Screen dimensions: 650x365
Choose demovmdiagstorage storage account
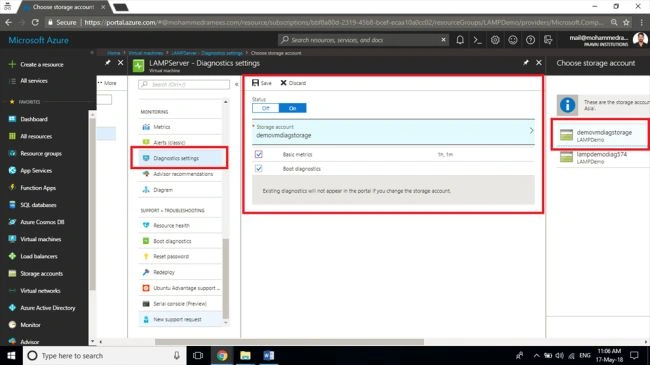[600, 135]
